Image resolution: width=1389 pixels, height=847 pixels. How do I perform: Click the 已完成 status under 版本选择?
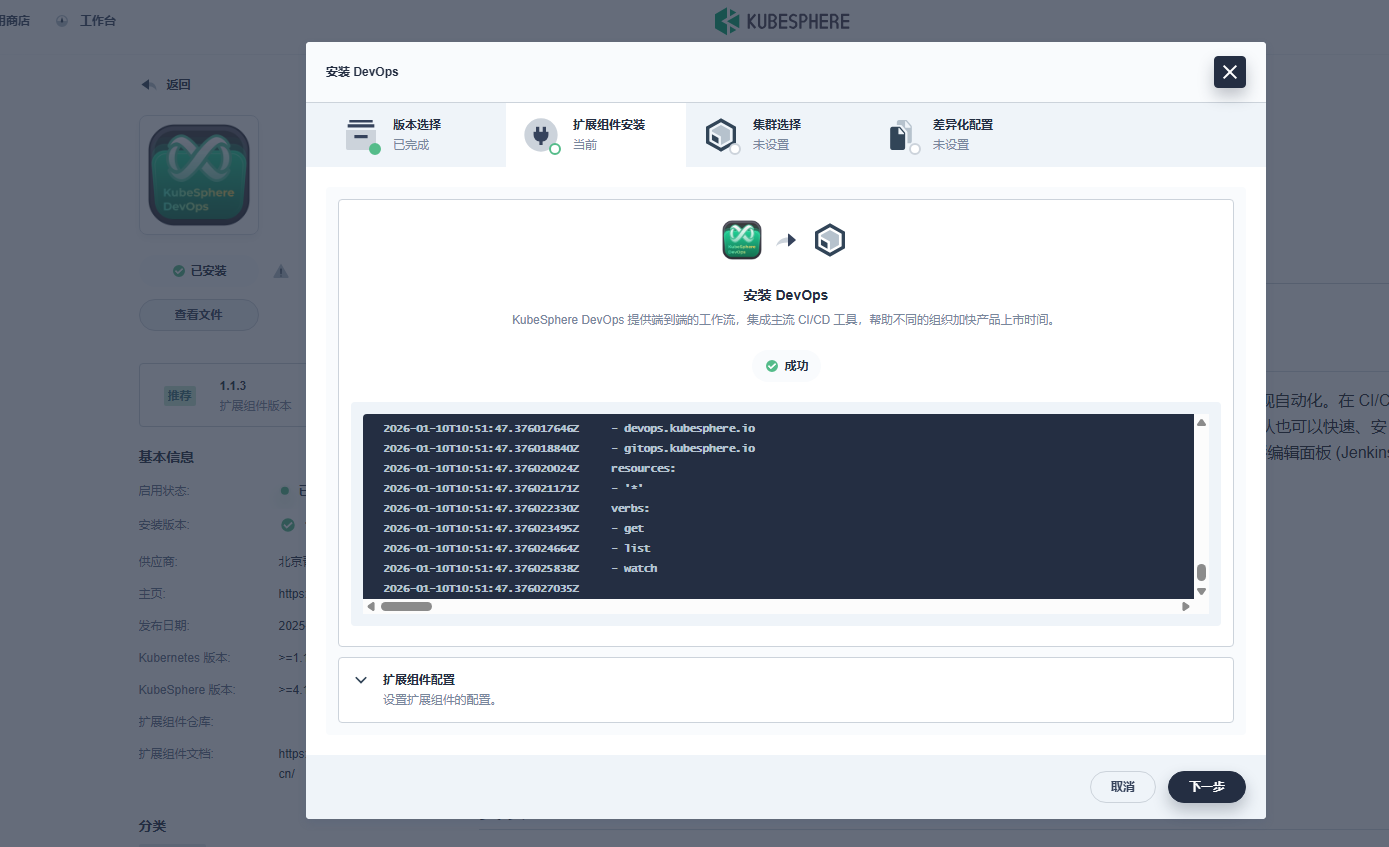point(411,145)
